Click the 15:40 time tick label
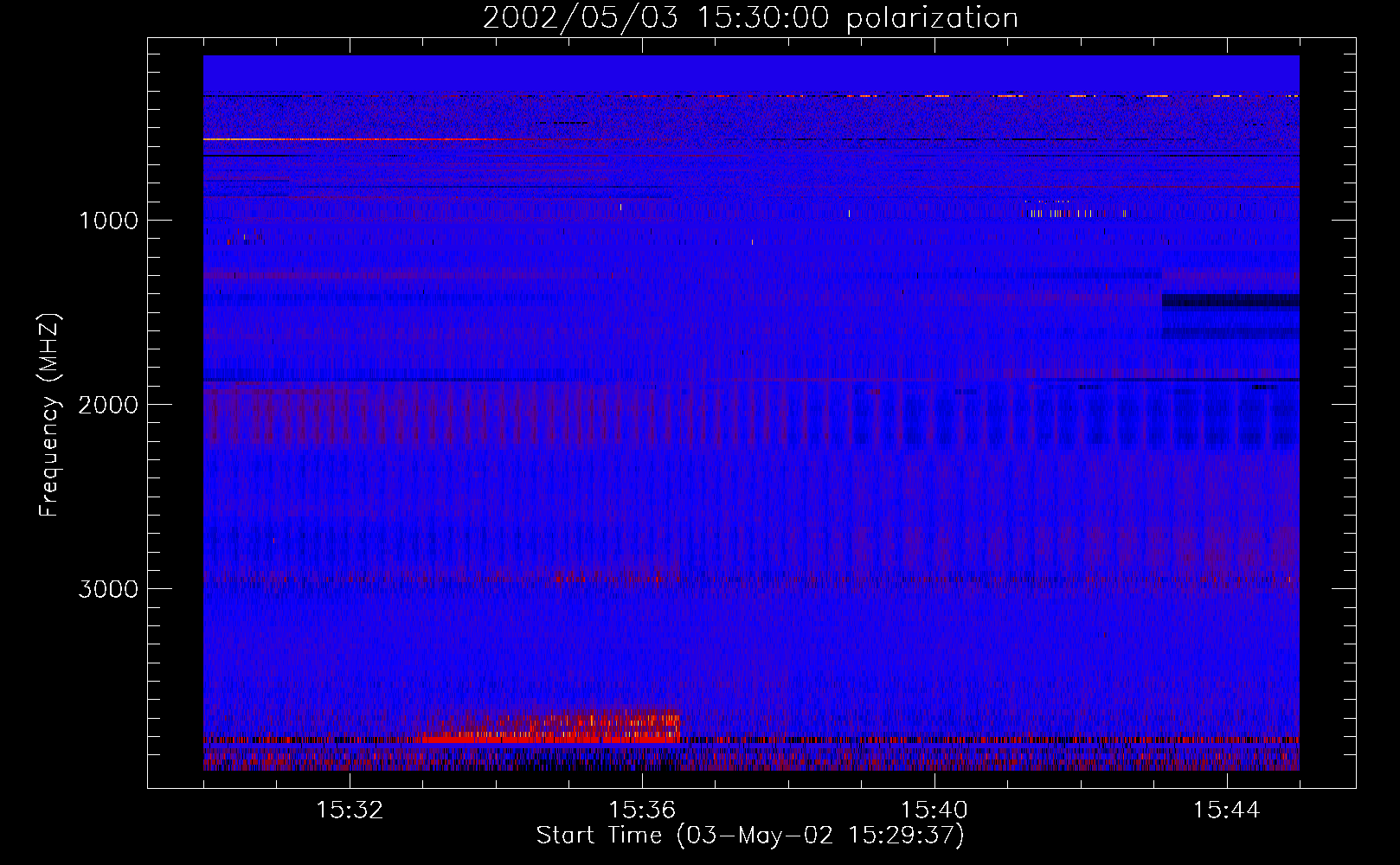The image size is (1400, 865). tap(934, 811)
